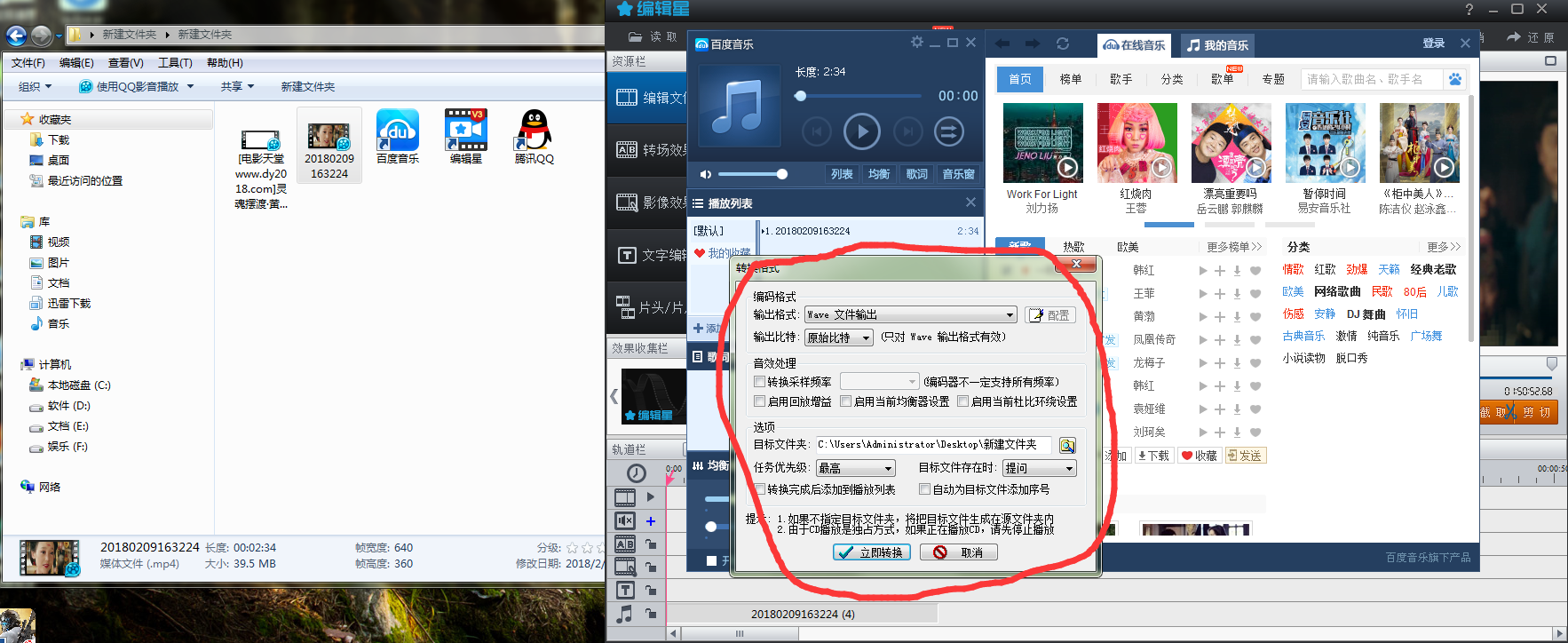Skip to previous track in Baidu Music

817,132
